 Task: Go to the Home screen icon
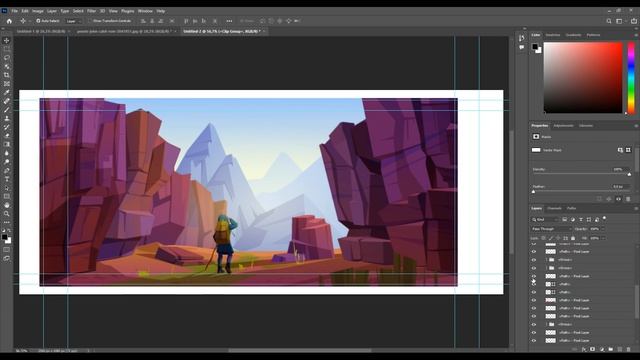[x=9, y=21]
